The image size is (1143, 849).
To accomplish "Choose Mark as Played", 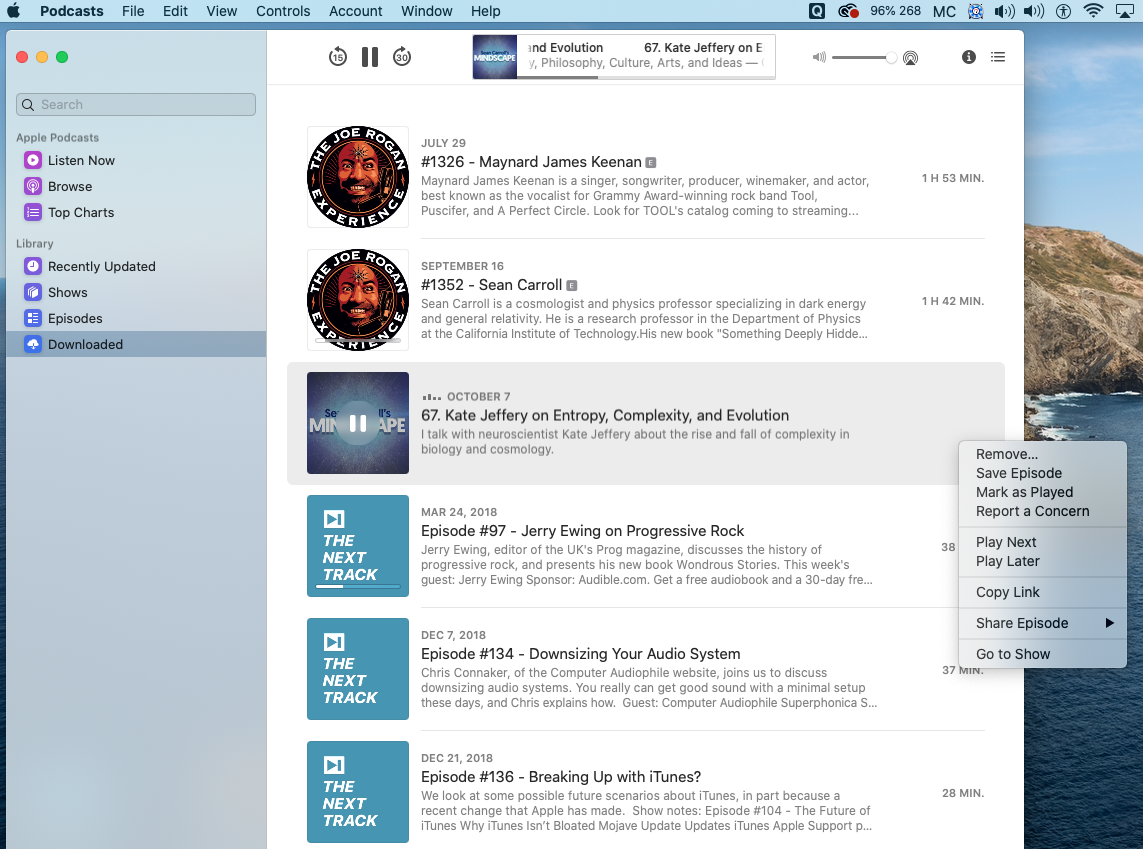I will (1042, 492).
